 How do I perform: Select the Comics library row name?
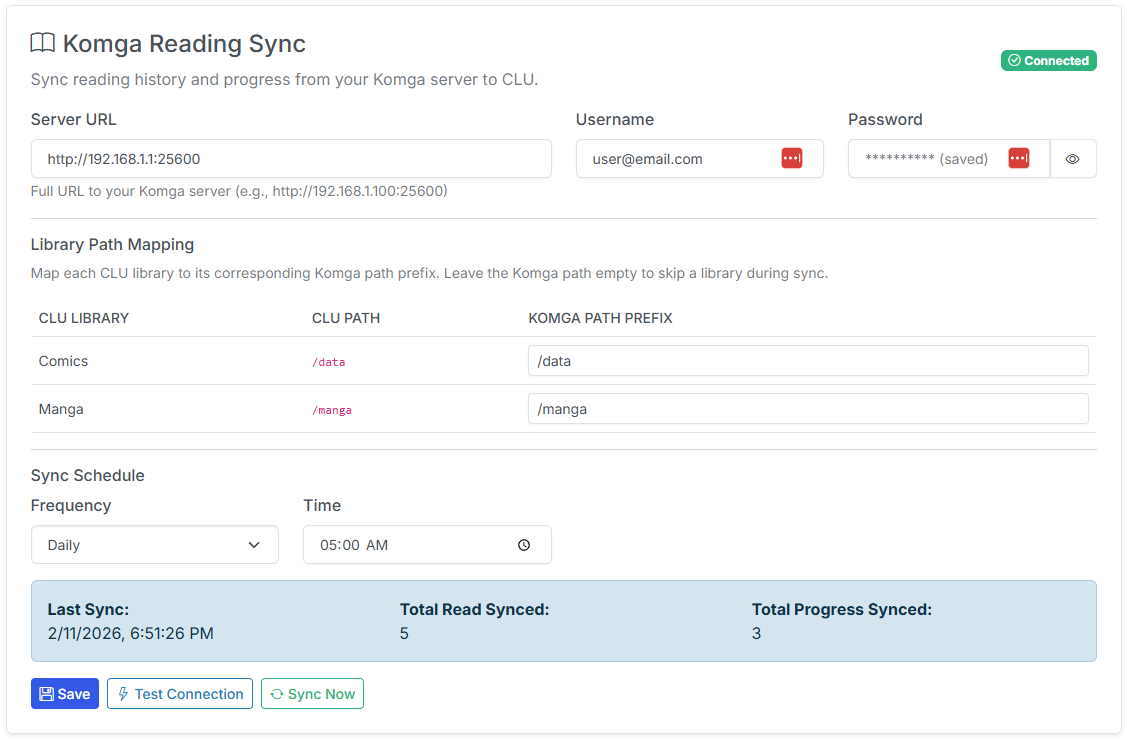63,361
